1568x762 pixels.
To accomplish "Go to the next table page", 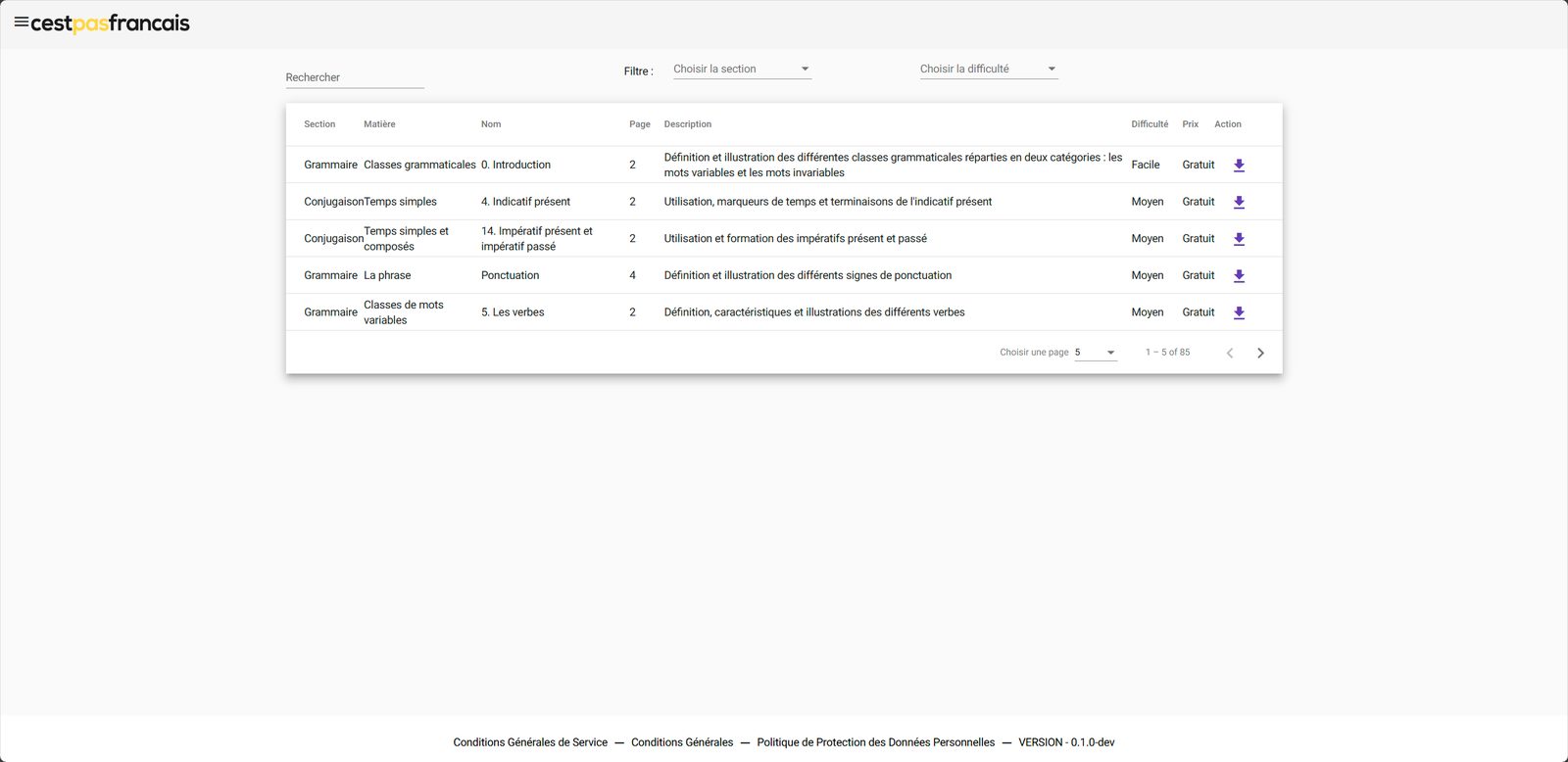I will (x=1260, y=353).
